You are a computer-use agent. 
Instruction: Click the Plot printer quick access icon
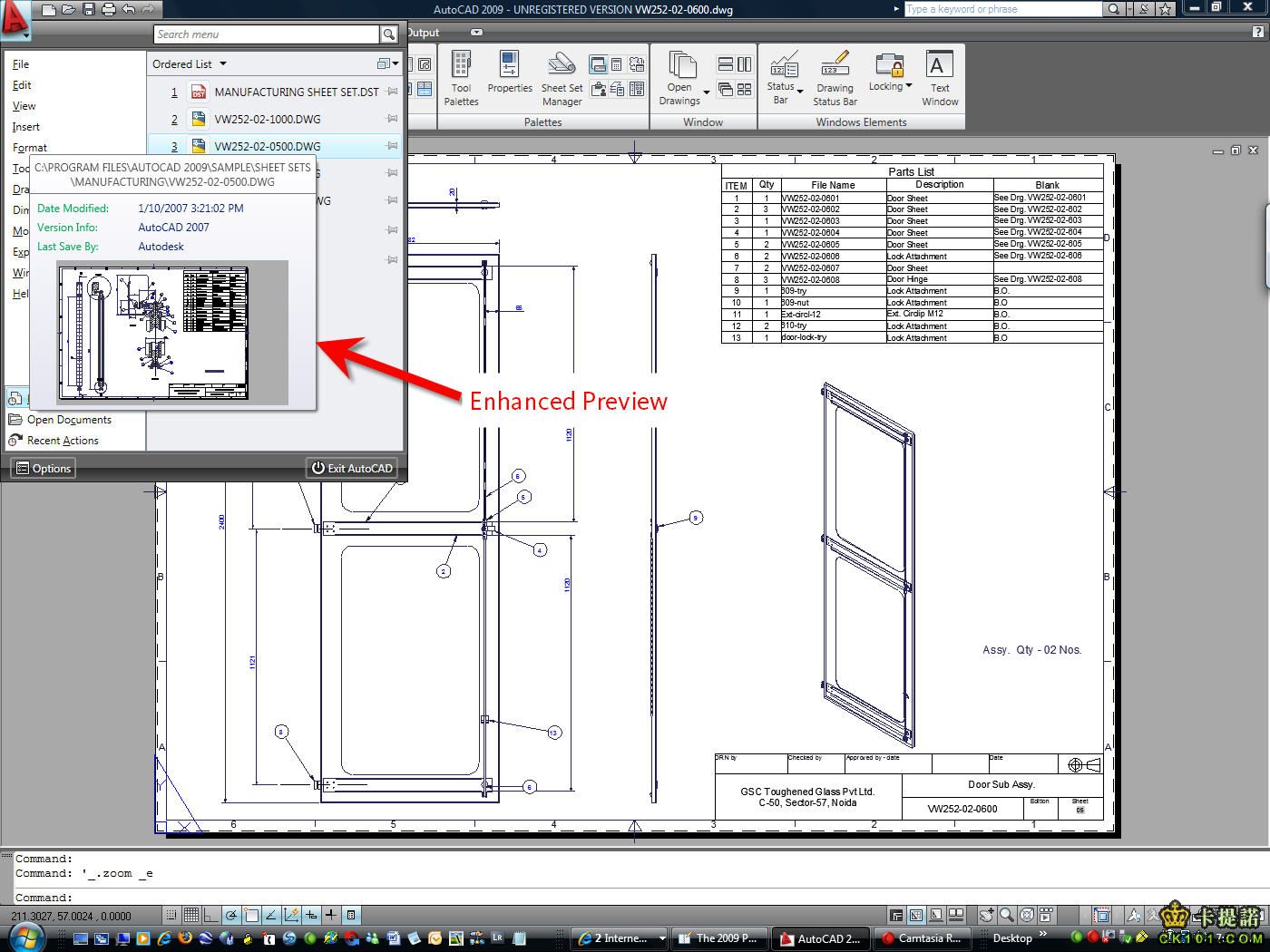click(x=109, y=10)
